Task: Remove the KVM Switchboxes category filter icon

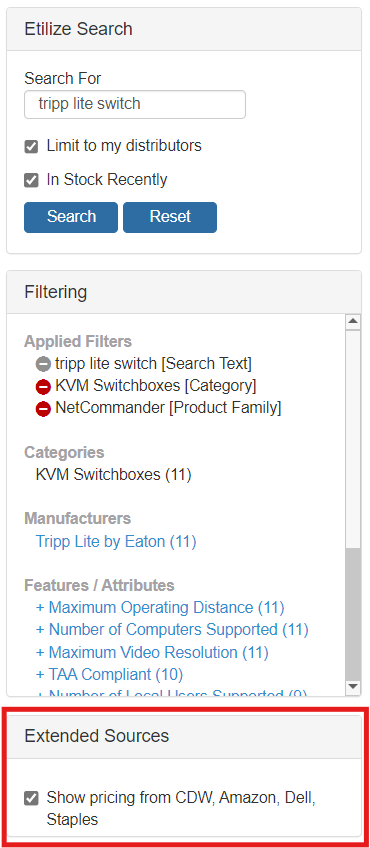Action: tap(43, 387)
